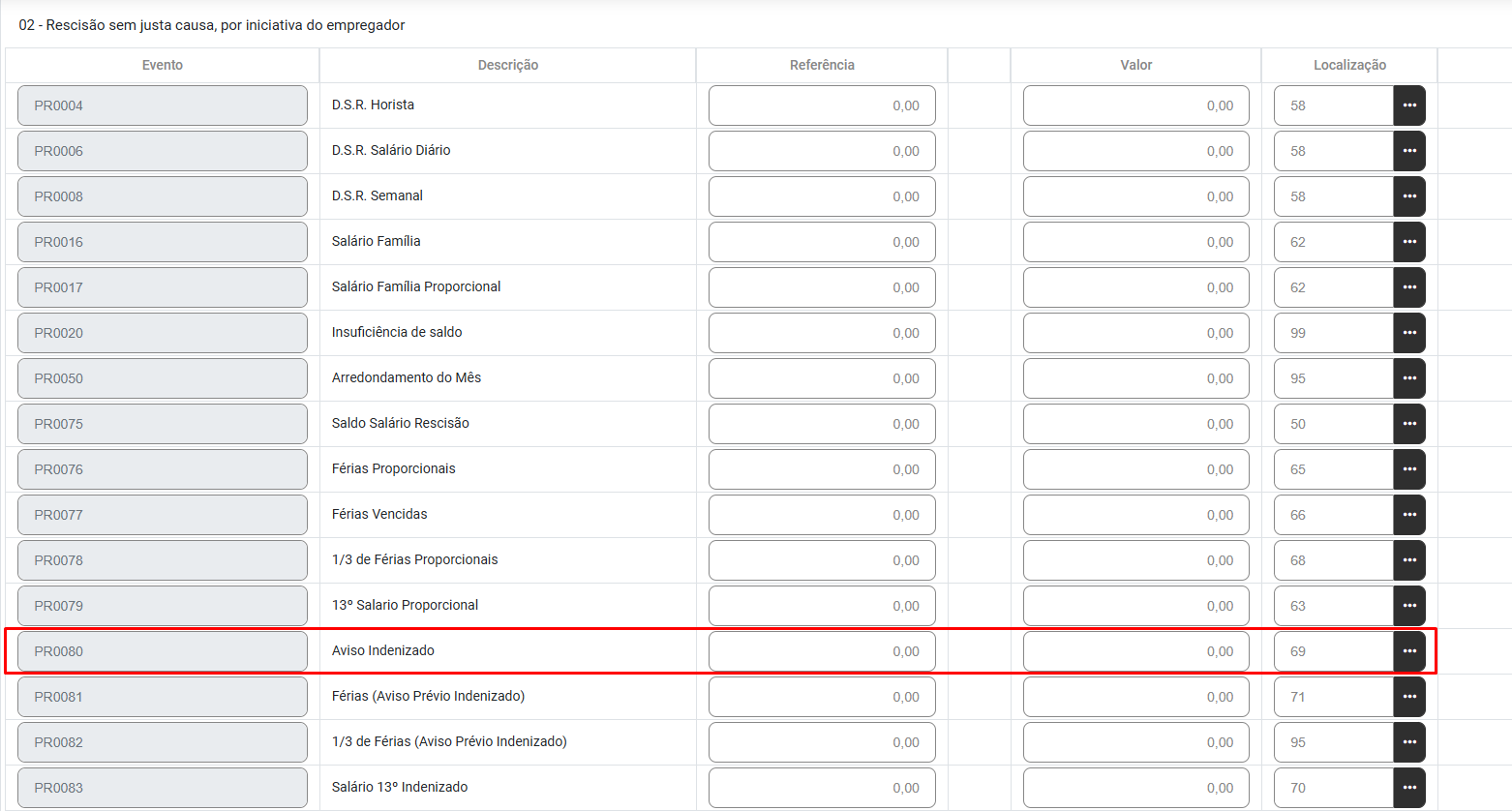Click ellipsis button on Salário Família row

click(x=1408, y=242)
